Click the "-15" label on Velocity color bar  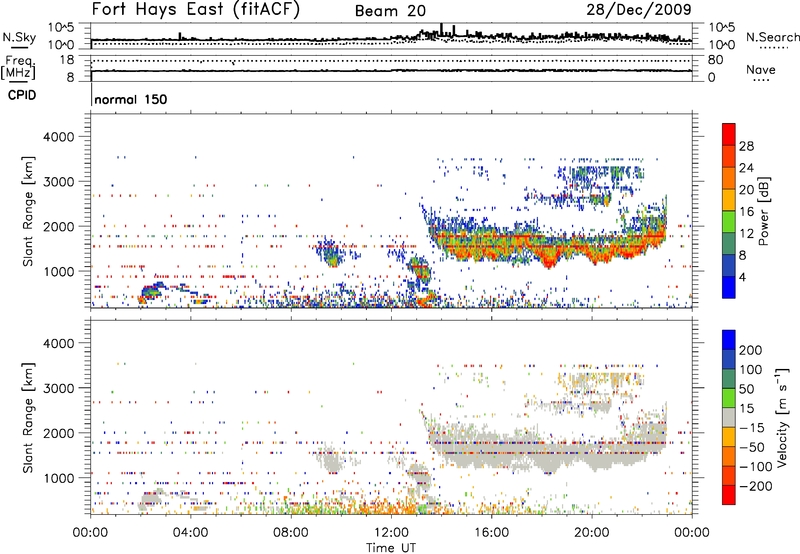751,428
